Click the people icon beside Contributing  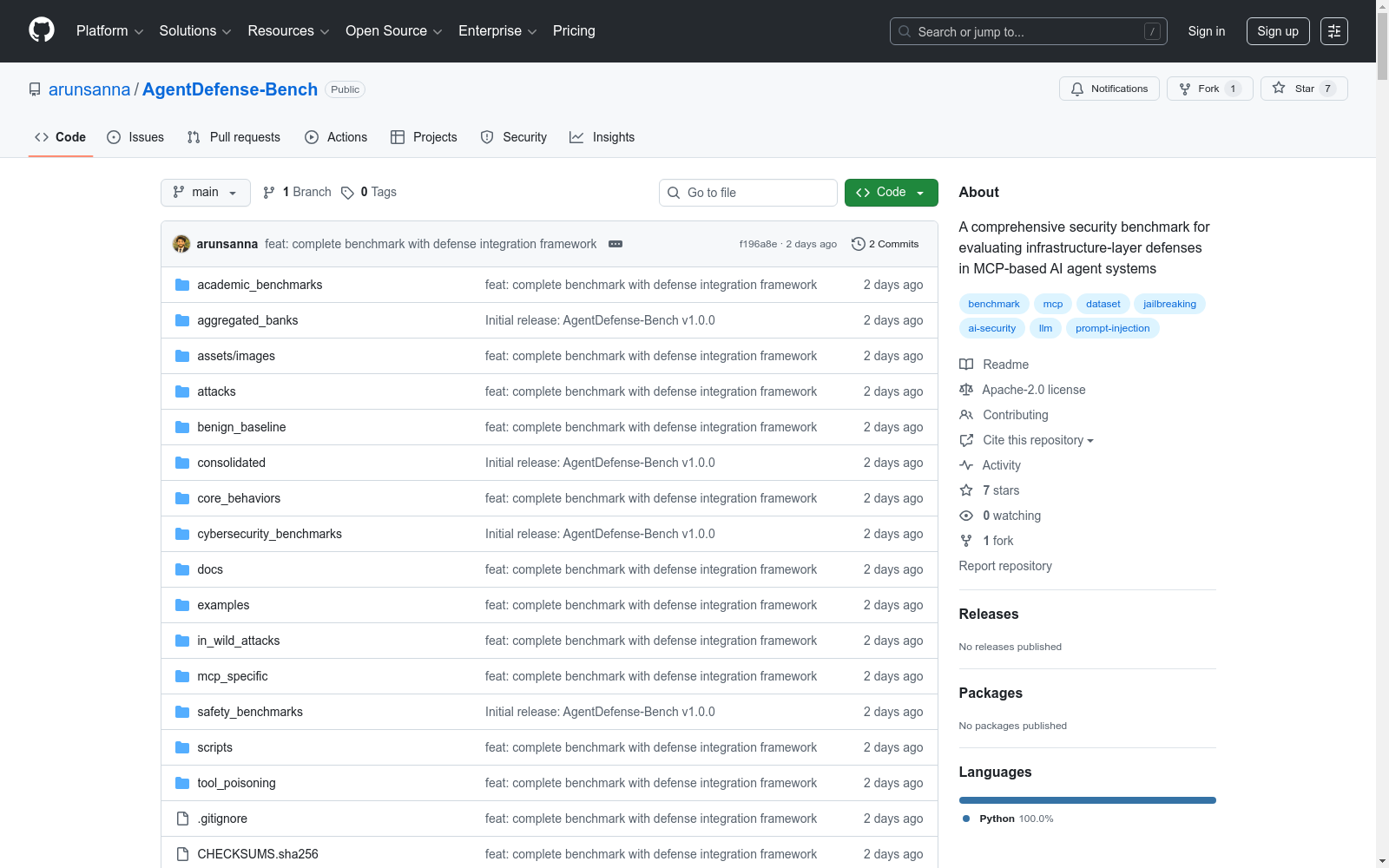(966, 415)
